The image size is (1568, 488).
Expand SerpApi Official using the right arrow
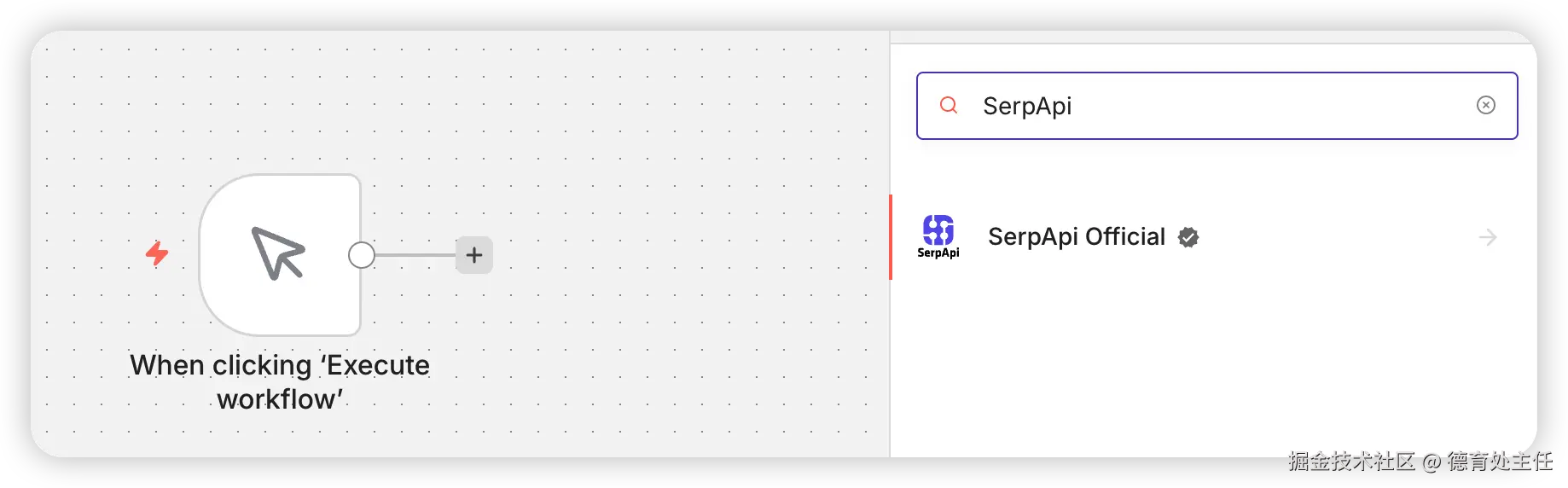click(1487, 237)
